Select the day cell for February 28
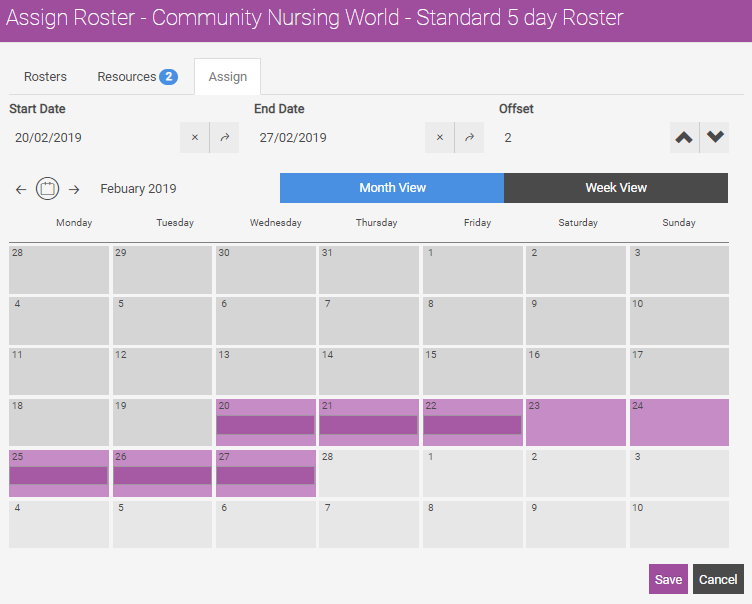The image size is (752, 604). coord(368,473)
